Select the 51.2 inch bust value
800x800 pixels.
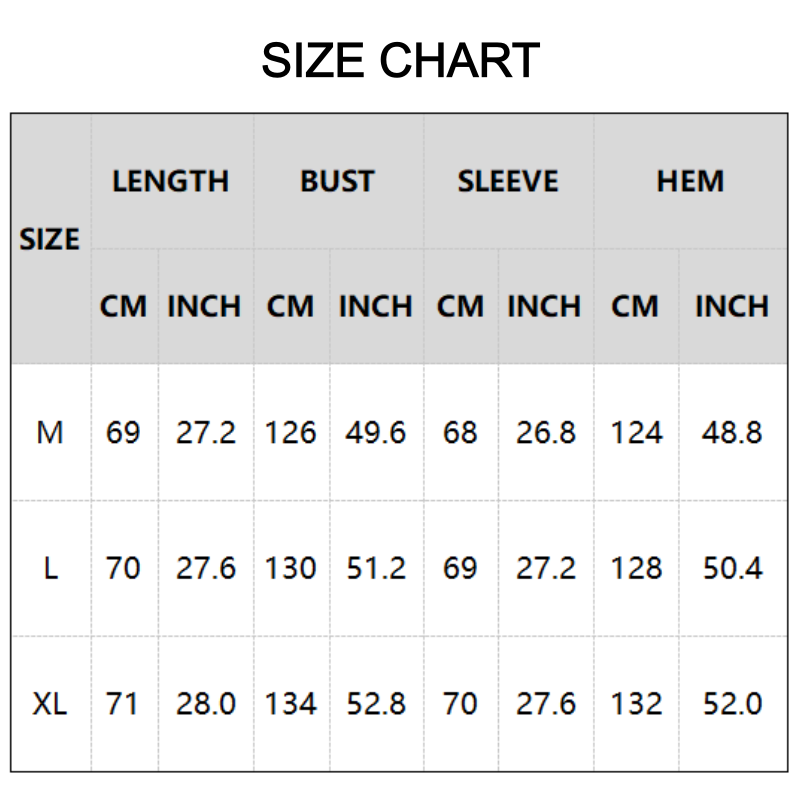click(x=376, y=568)
